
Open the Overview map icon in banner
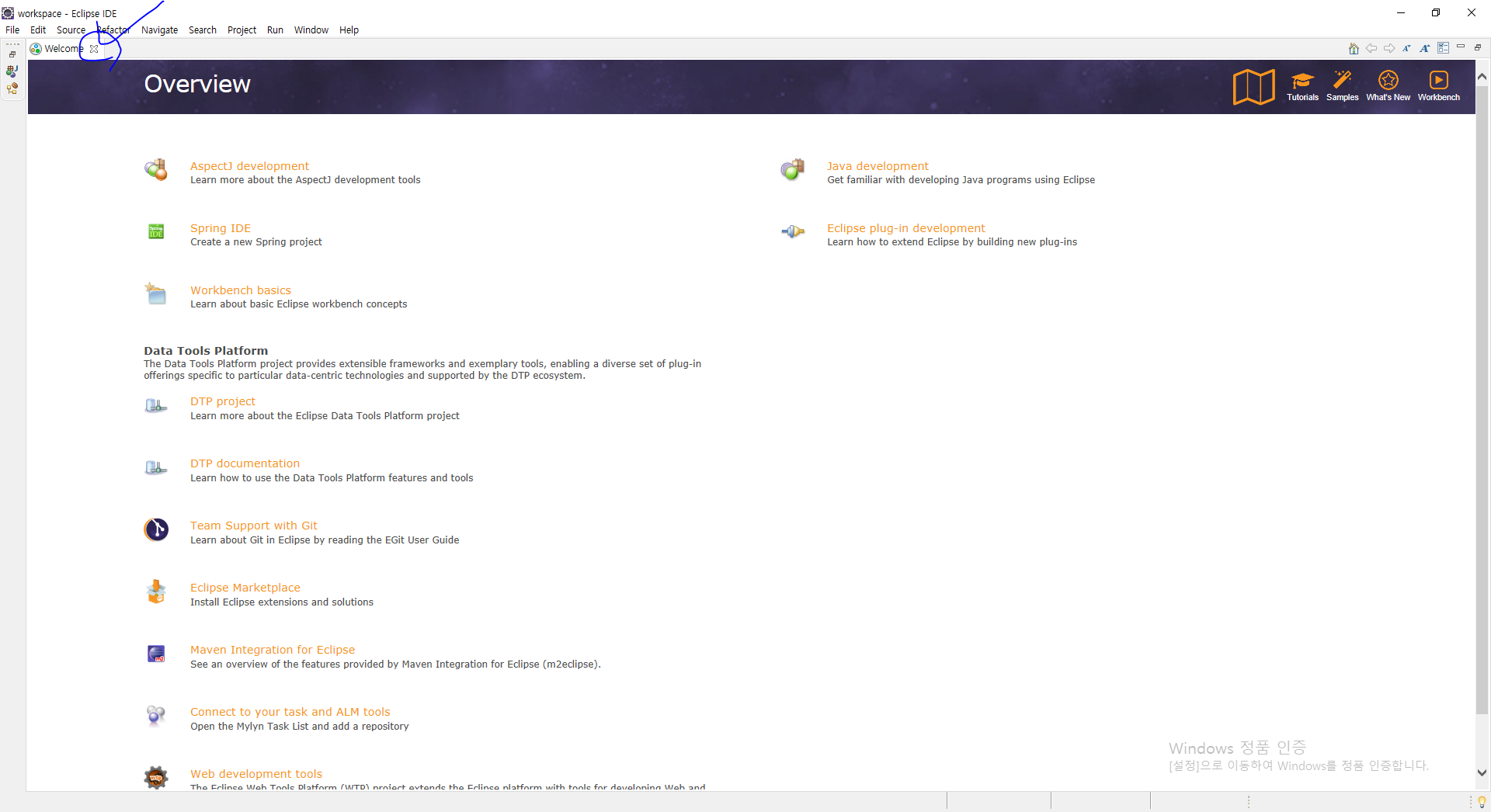point(1253,86)
